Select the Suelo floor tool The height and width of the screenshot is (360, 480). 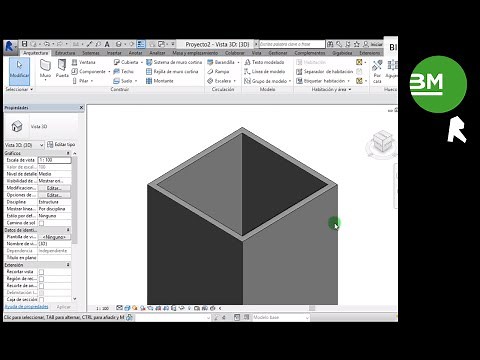click(123, 81)
